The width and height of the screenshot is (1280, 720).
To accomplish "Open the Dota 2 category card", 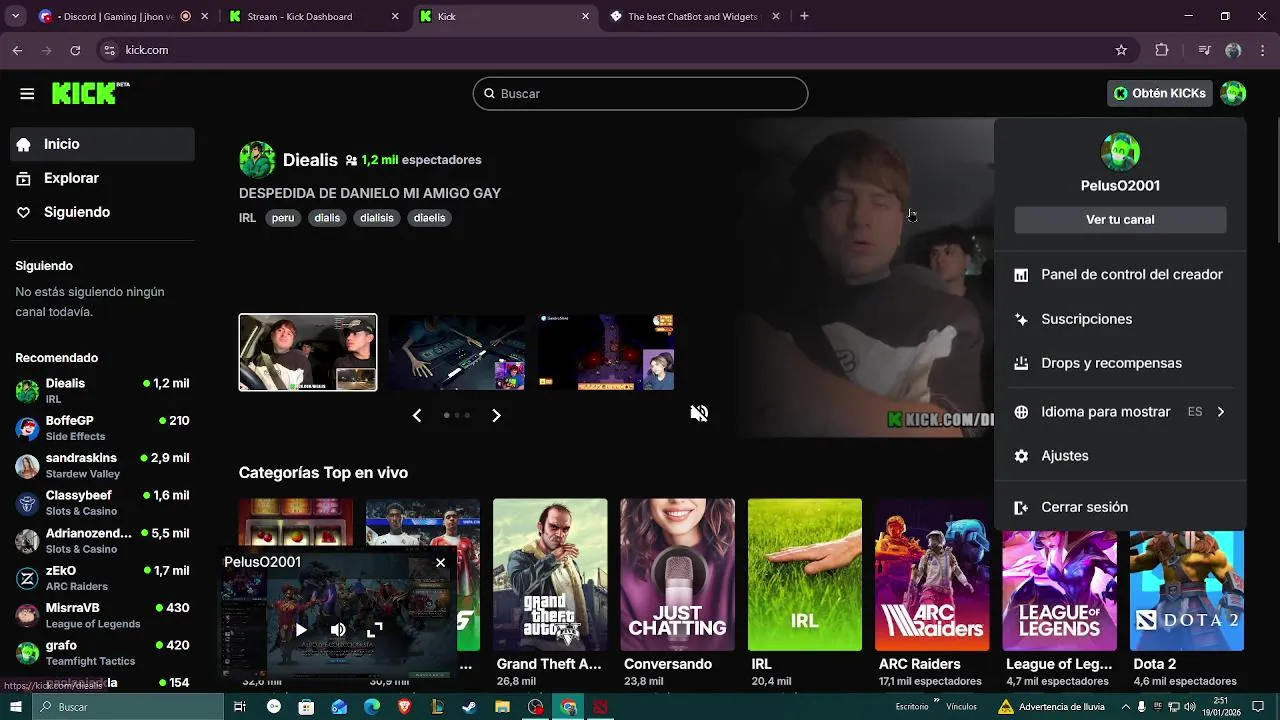I will tap(1187, 592).
